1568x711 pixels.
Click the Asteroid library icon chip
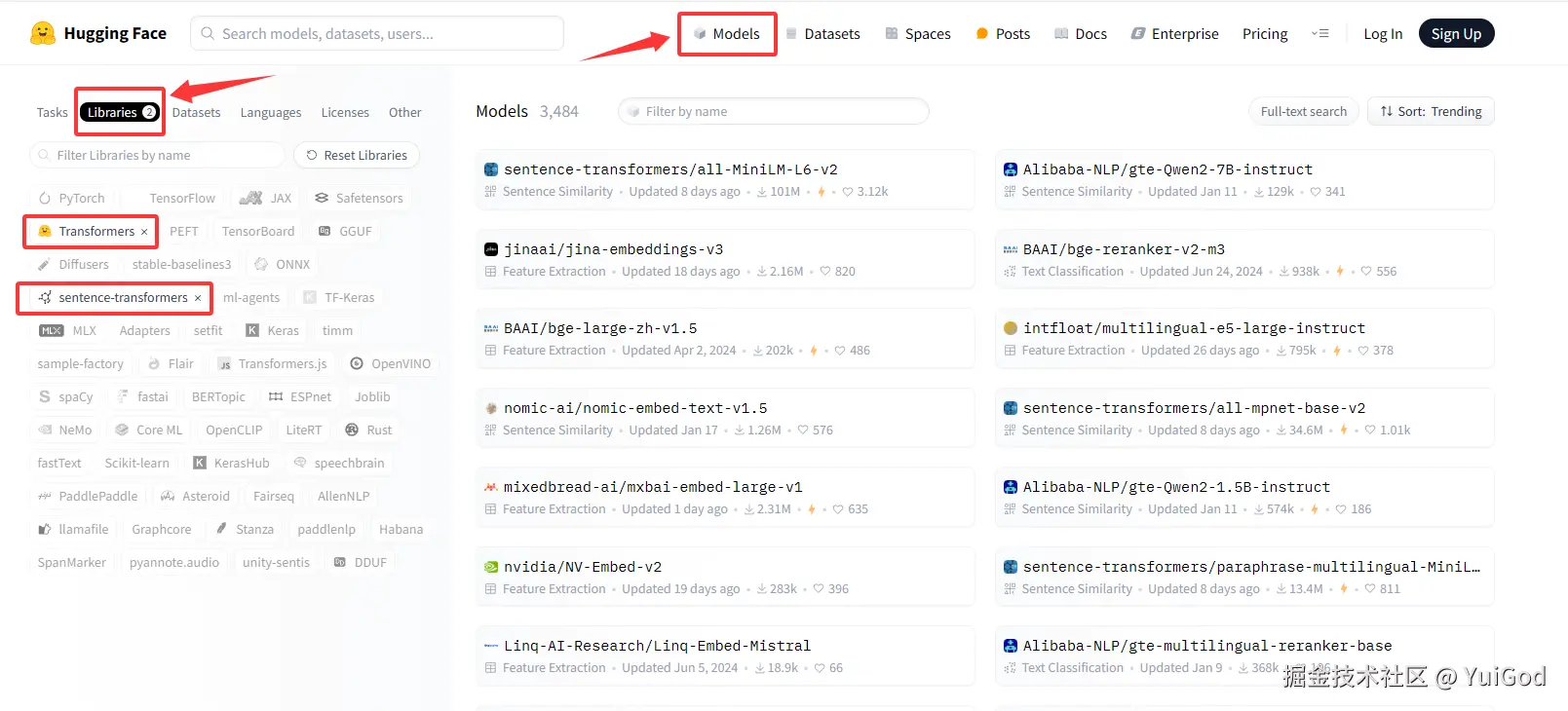[196, 496]
